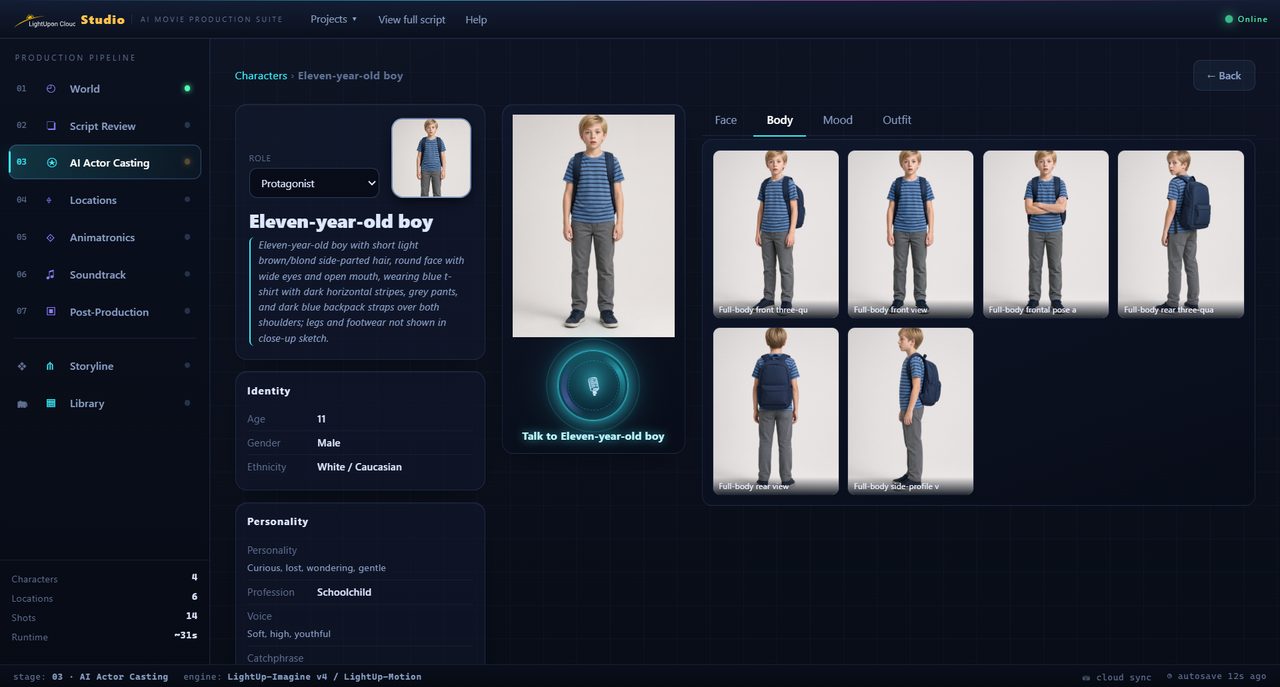Click the Soundtrack music note icon
The image size is (1280, 687).
pyautogui.click(x=51, y=275)
